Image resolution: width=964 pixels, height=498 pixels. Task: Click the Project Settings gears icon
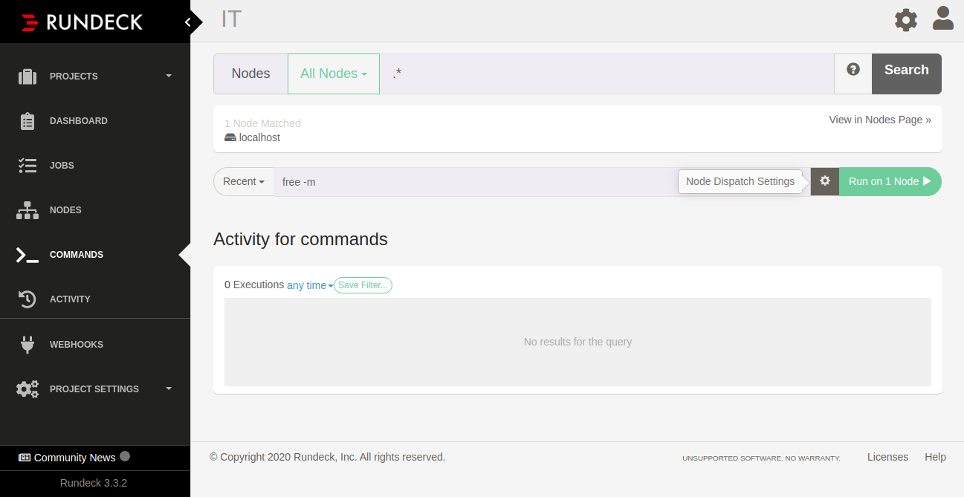[28, 389]
